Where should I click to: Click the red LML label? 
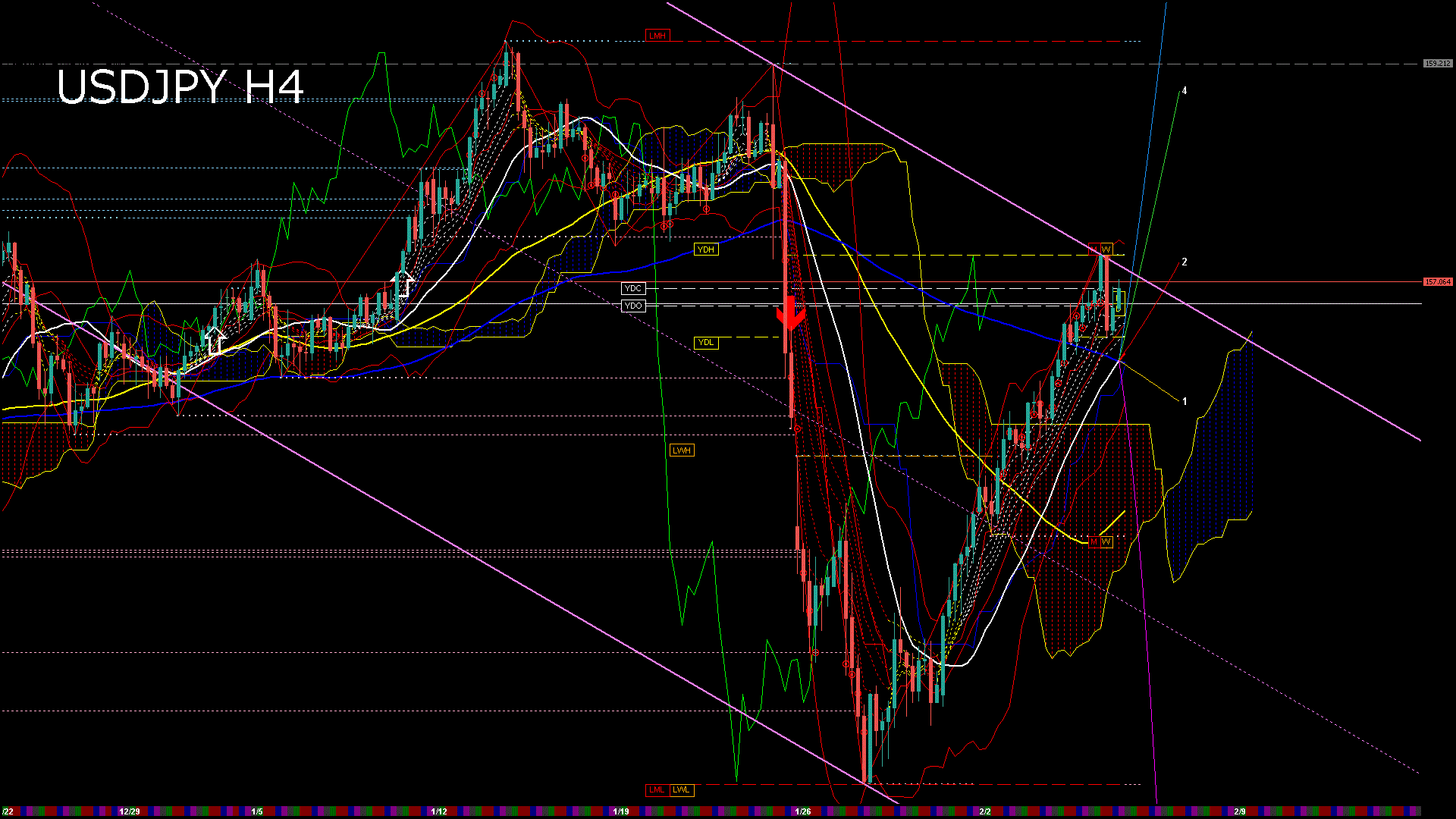click(657, 789)
